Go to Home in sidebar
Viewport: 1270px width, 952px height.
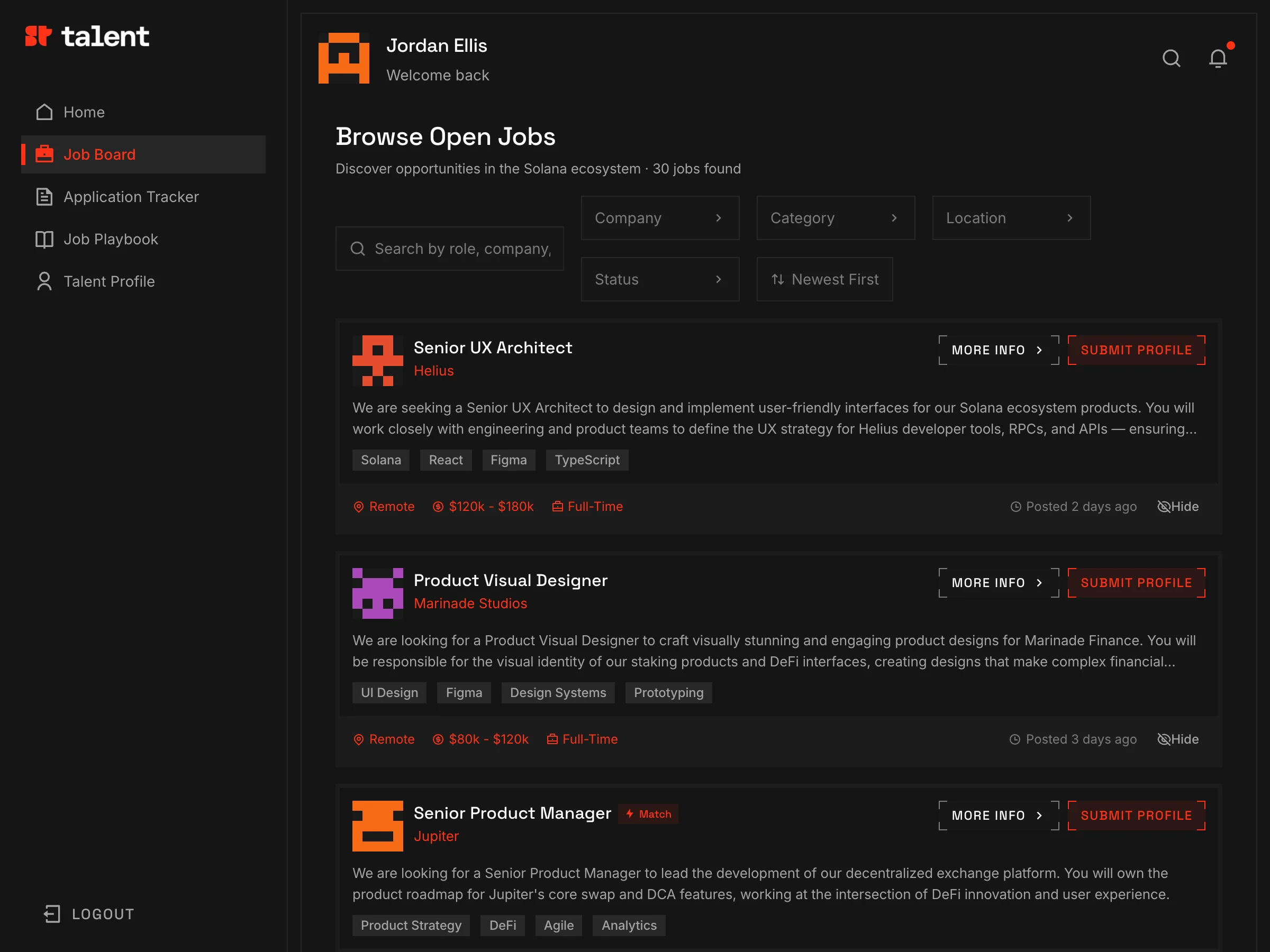(x=143, y=112)
